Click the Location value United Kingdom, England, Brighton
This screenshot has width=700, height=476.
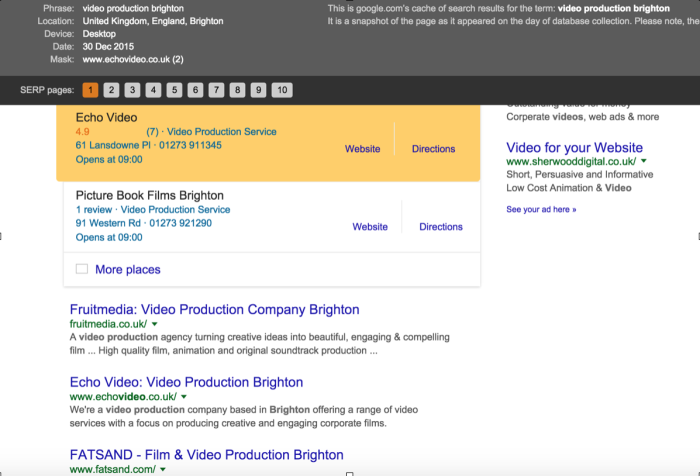click(153, 21)
